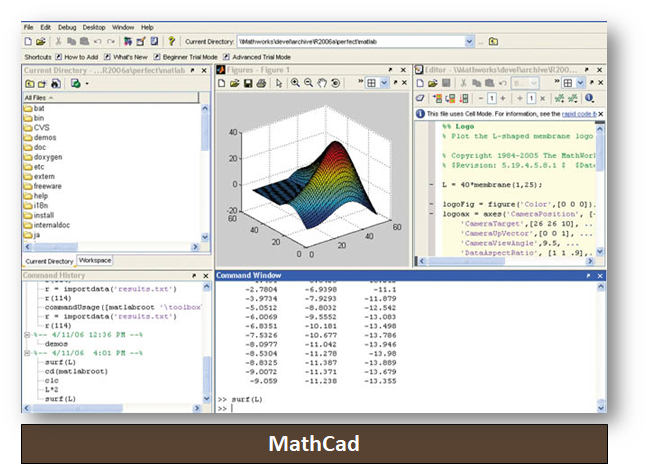
Task: Click the Advanced Trial Mode shortcut
Action: 257,57
